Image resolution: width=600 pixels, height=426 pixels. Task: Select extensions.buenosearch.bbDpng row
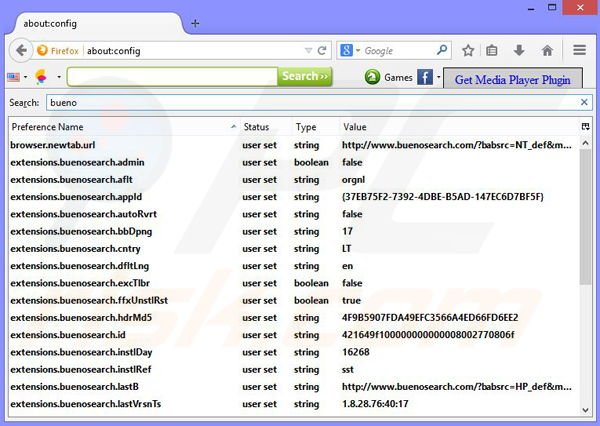tap(294, 231)
